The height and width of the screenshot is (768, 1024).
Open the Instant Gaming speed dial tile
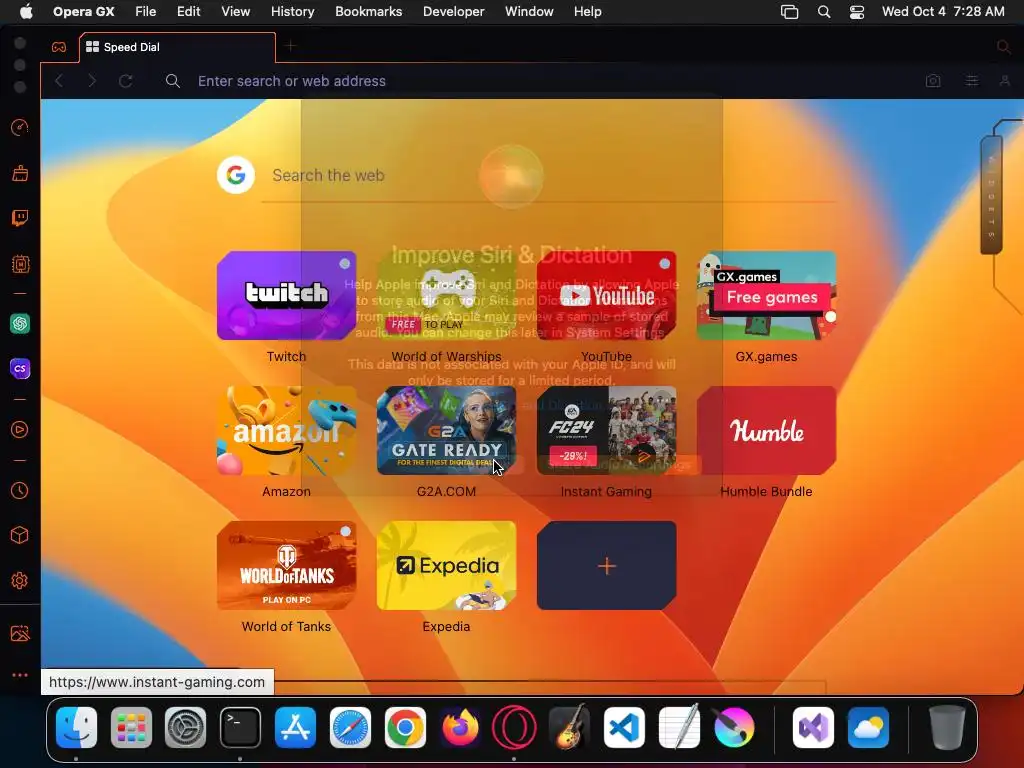click(x=606, y=430)
